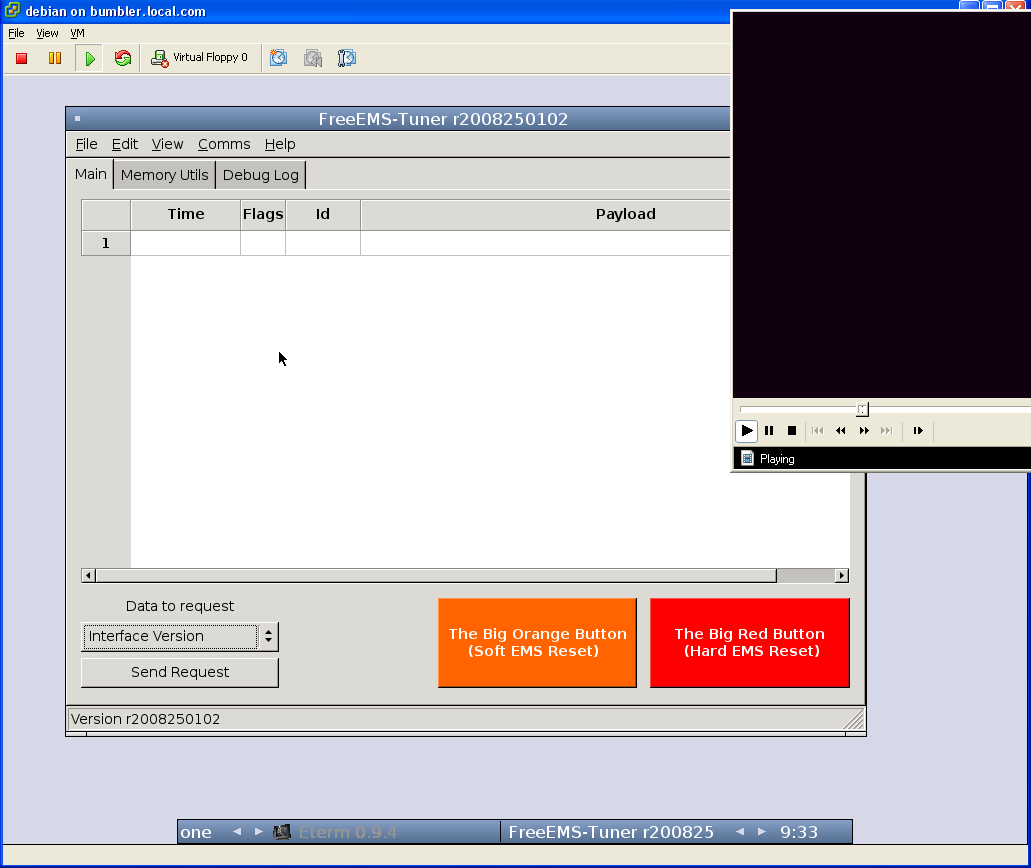Click the FreeEMS window resize grip

pyautogui.click(x=853, y=719)
